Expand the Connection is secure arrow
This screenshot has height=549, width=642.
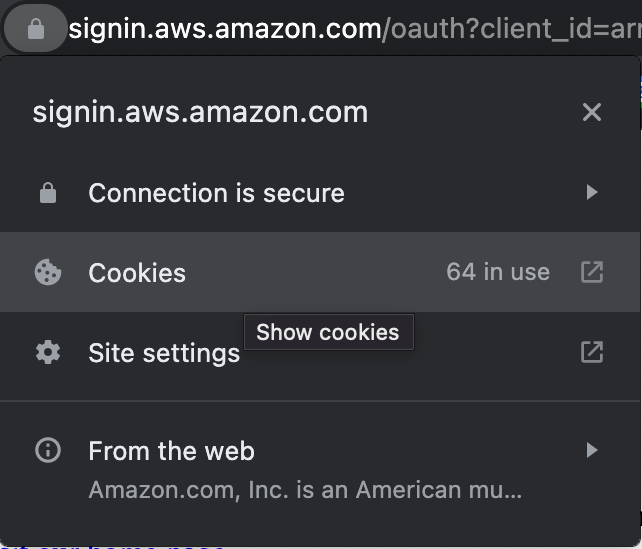(592, 192)
